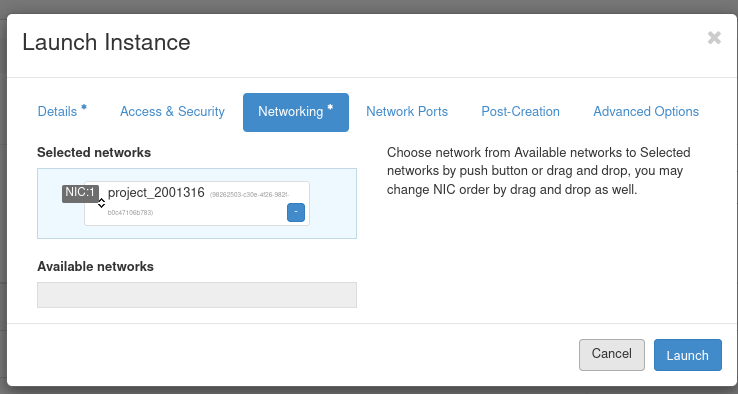Image resolution: width=738 pixels, height=394 pixels.
Task: Click the Selected networks heading
Action: [x=94, y=153]
